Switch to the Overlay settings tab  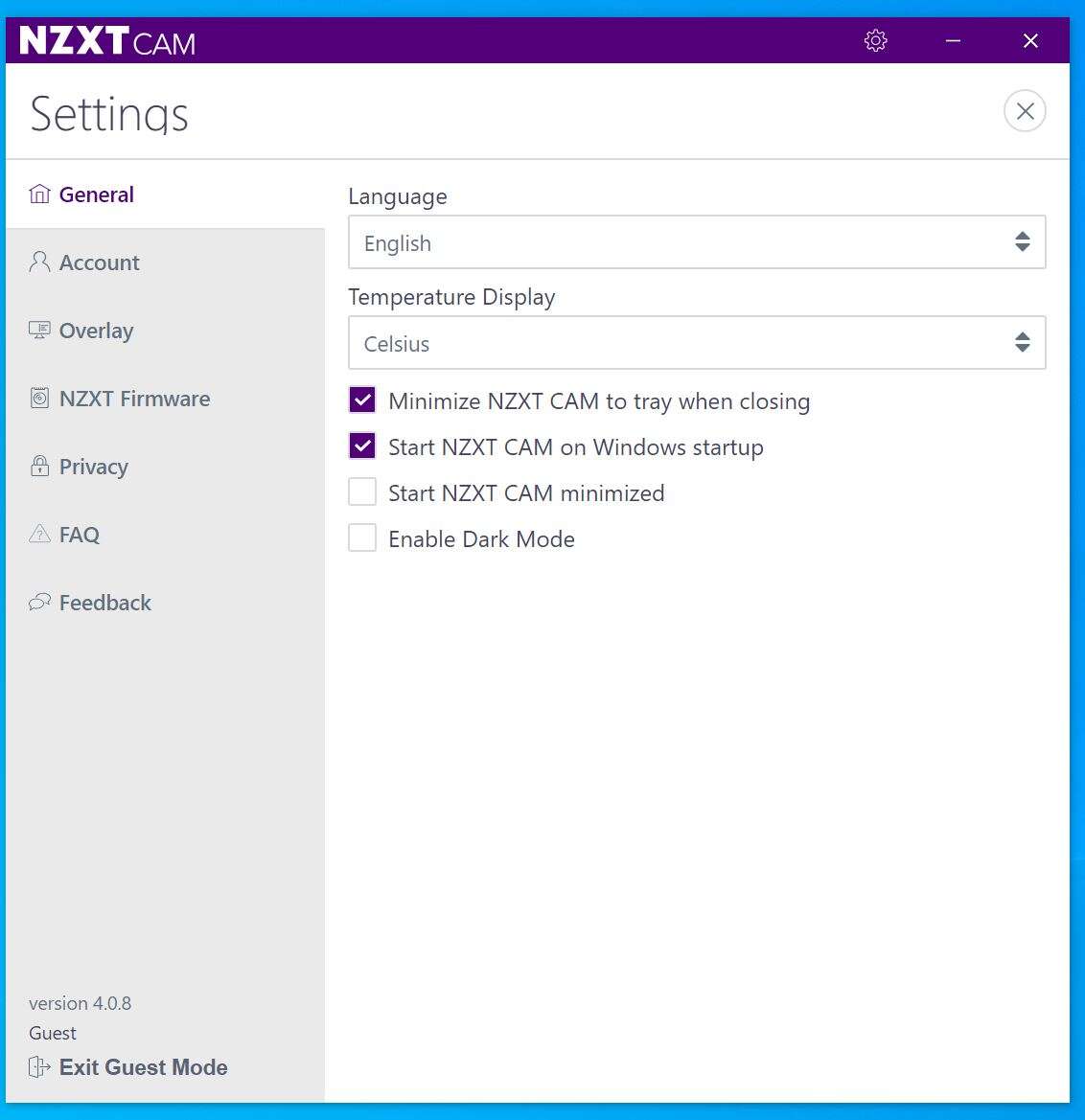pyautogui.click(x=96, y=331)
